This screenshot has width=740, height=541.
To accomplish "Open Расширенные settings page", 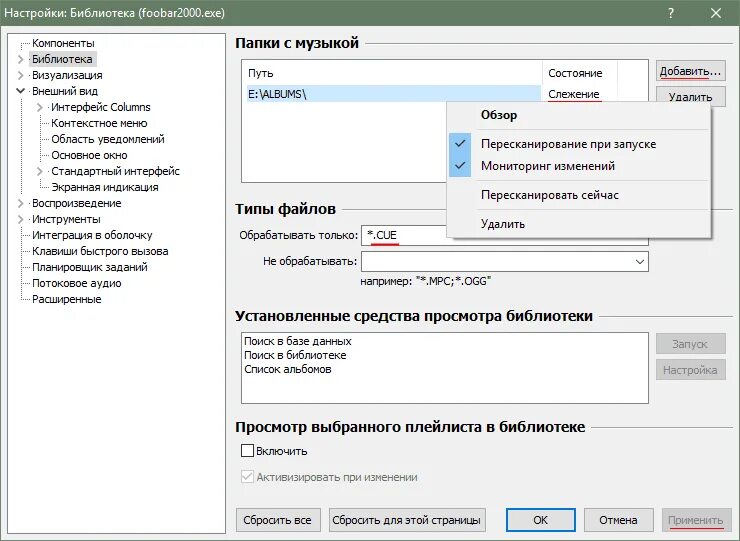I will (x=67, y=299).
